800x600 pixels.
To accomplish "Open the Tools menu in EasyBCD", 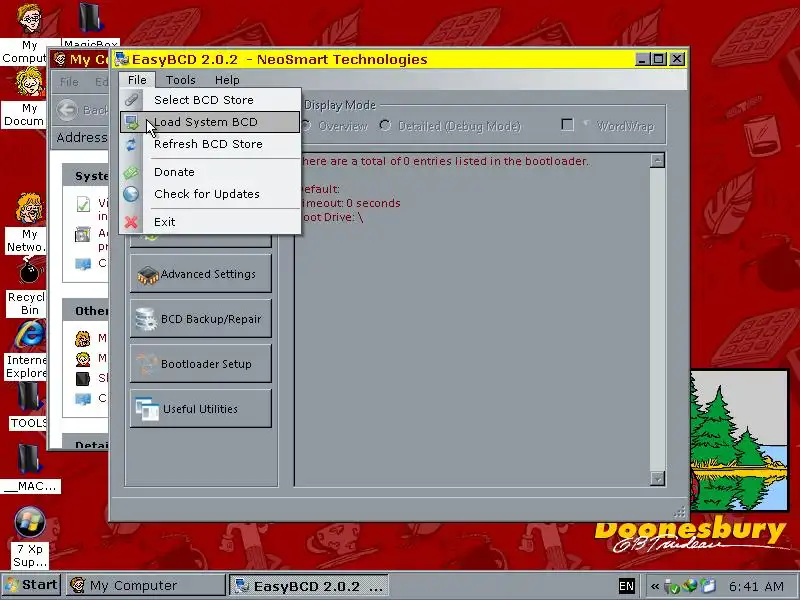I will [x=181, y=80].
